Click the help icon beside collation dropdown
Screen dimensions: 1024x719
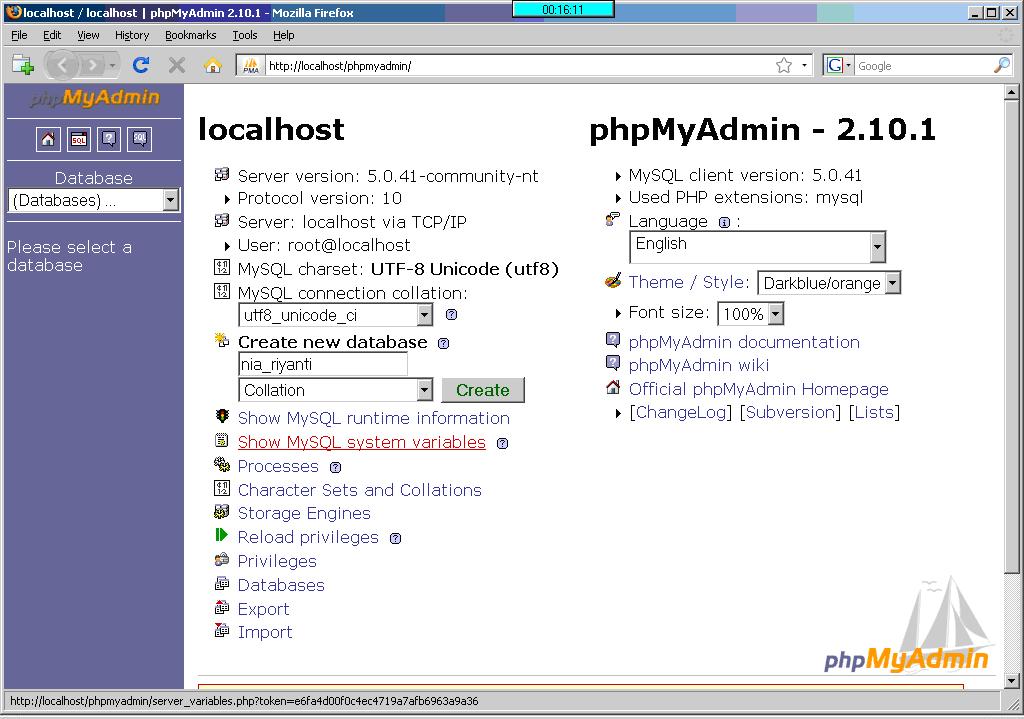pos(451,315)
